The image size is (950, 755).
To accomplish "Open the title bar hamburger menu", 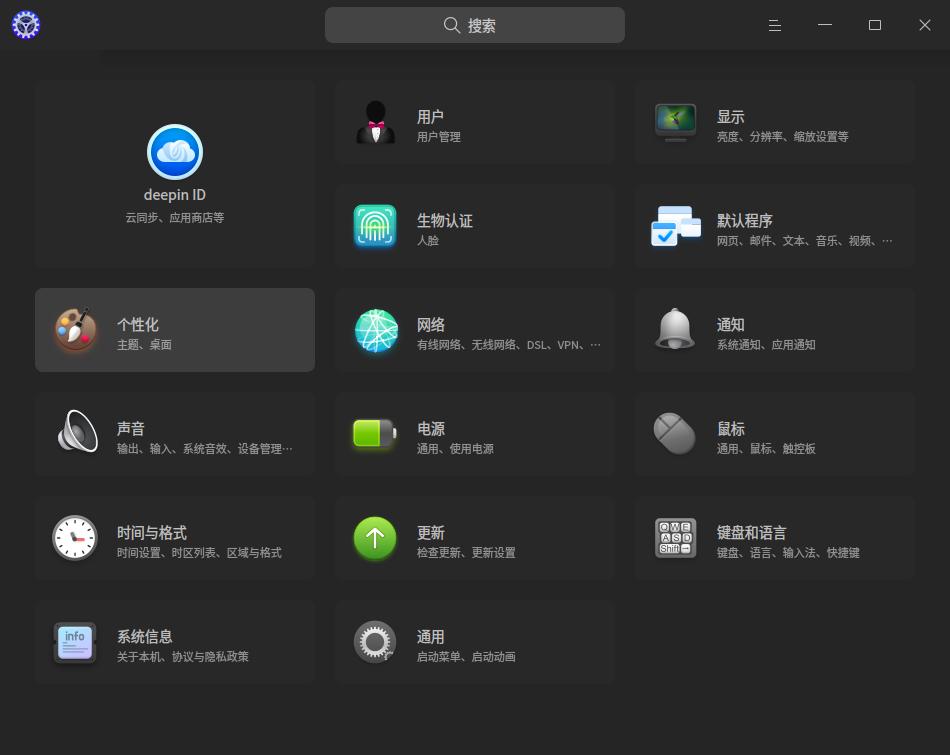I will point(774,25).
